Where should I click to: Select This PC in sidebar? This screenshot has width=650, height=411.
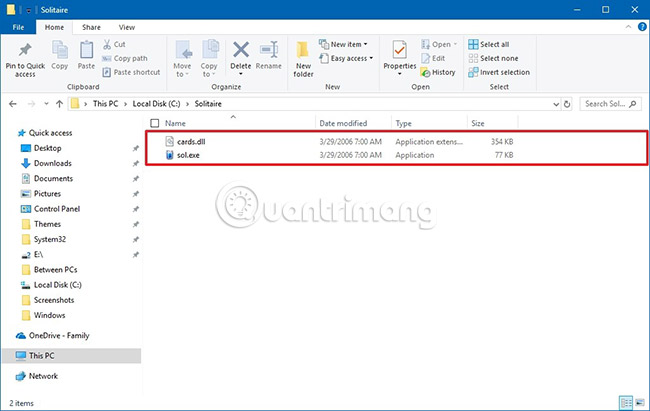71,355
